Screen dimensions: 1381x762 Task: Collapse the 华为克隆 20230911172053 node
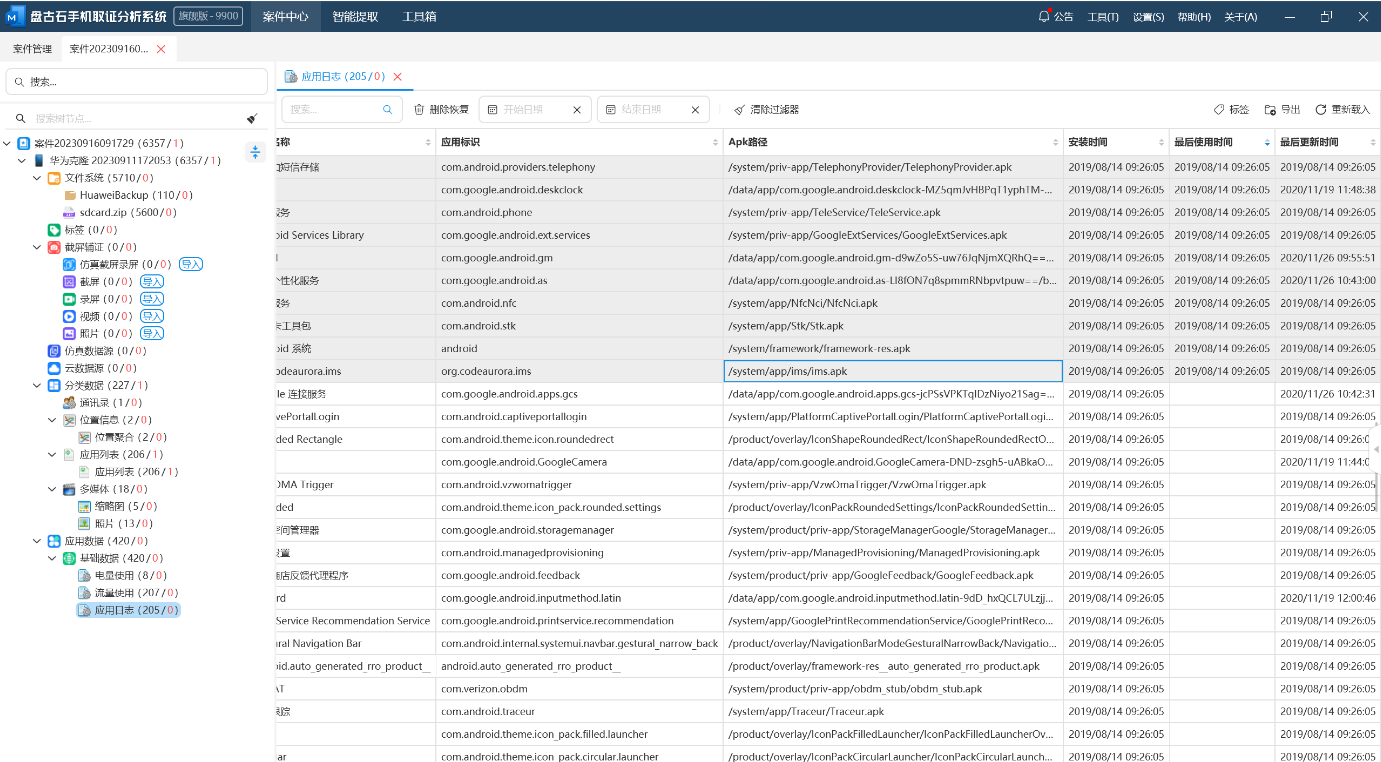[x=23, y=160]
